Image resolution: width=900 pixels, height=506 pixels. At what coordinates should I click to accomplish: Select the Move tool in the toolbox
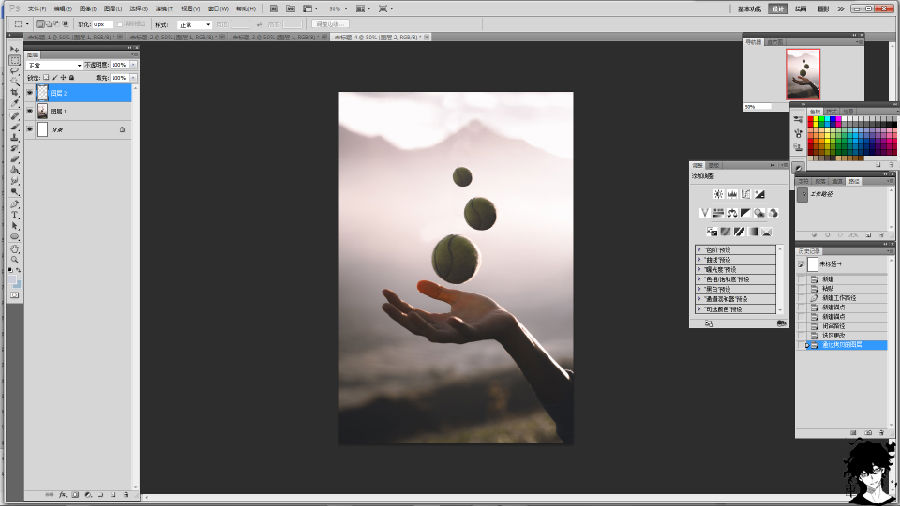(14, 49)
